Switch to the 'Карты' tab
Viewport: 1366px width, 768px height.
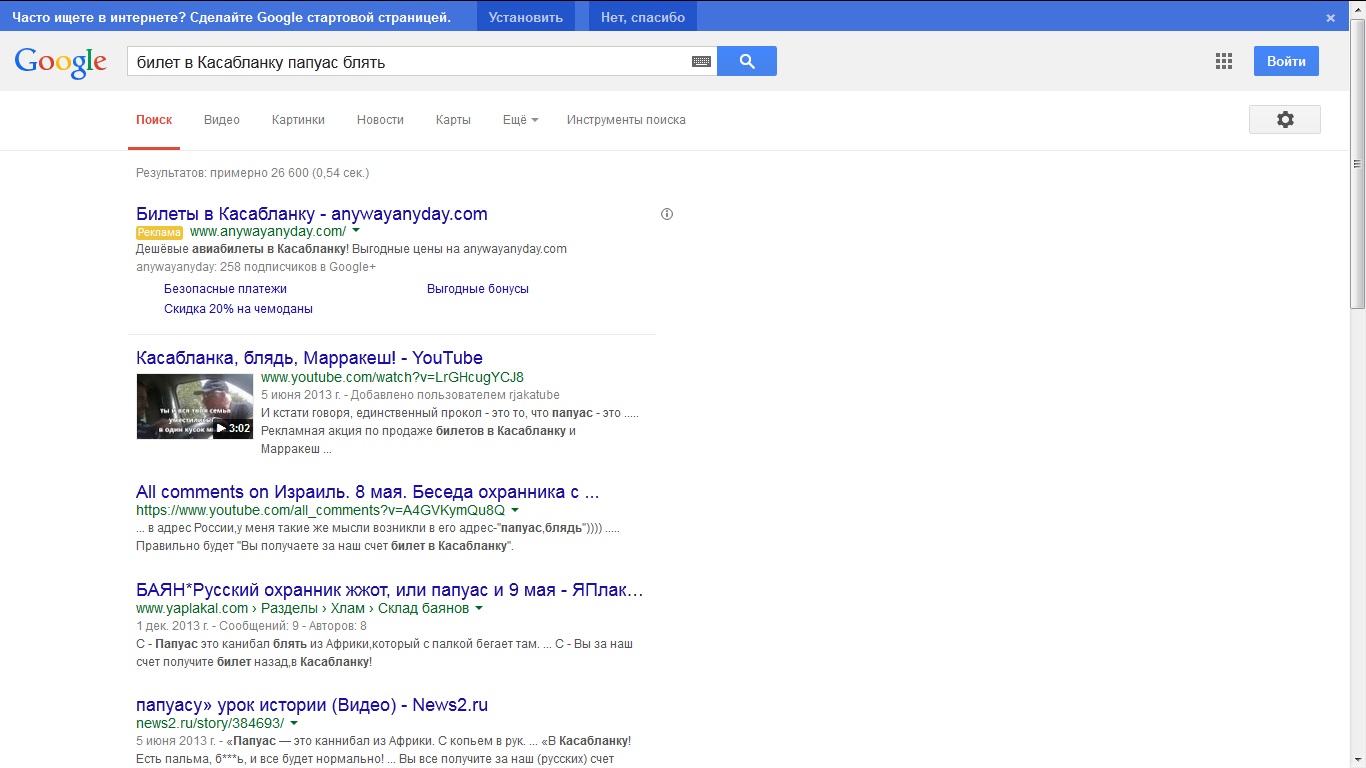(x=453, y=120)
